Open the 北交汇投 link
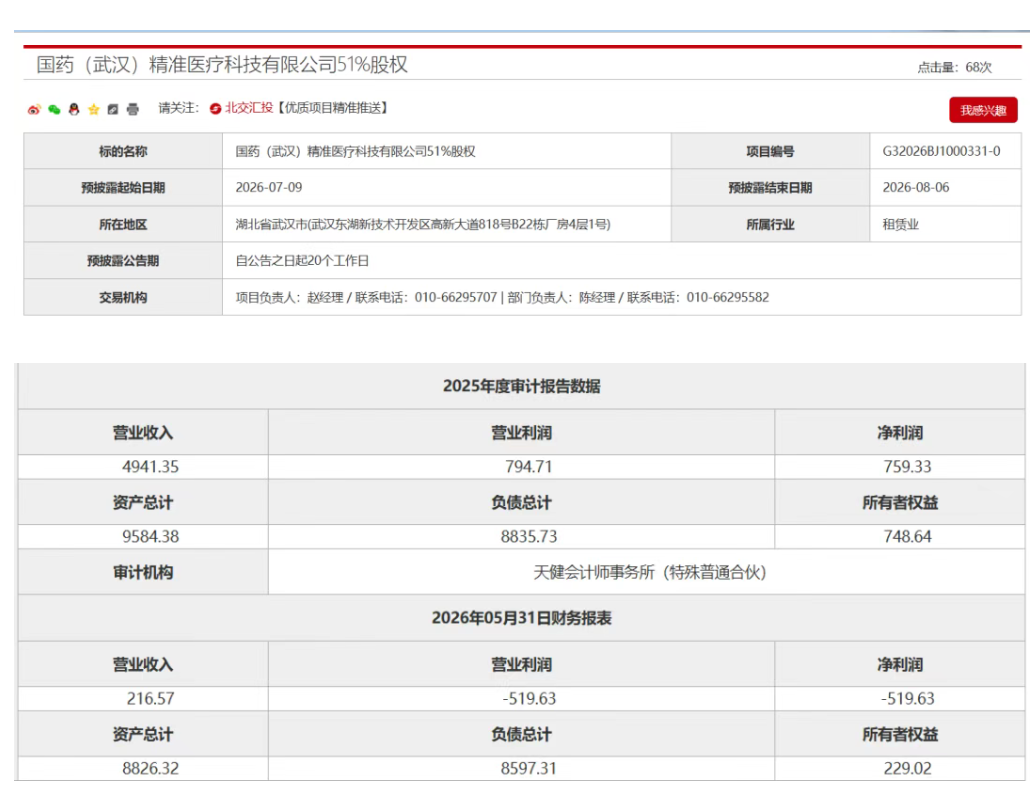Viewport: 1034px width, 798px height. [x=249, y=107]
